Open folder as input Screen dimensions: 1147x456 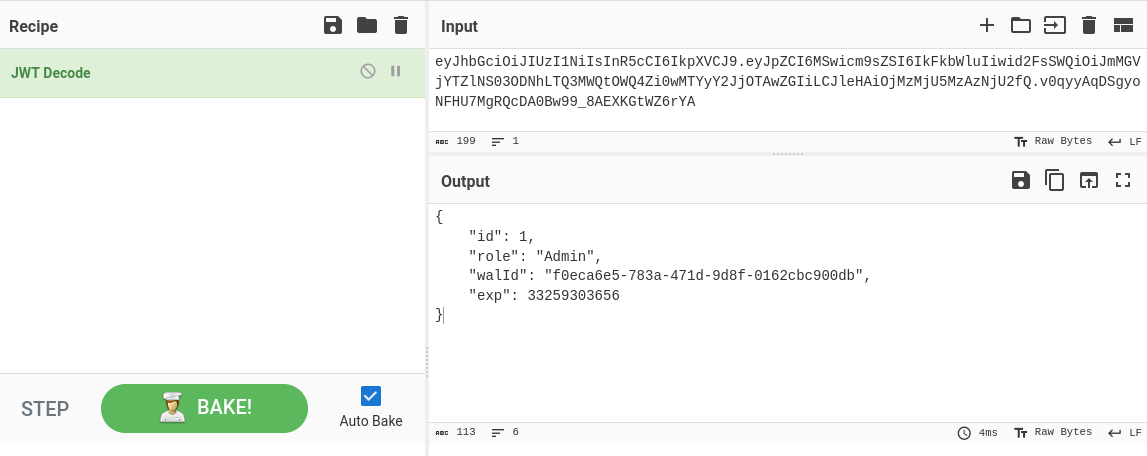1020,26
